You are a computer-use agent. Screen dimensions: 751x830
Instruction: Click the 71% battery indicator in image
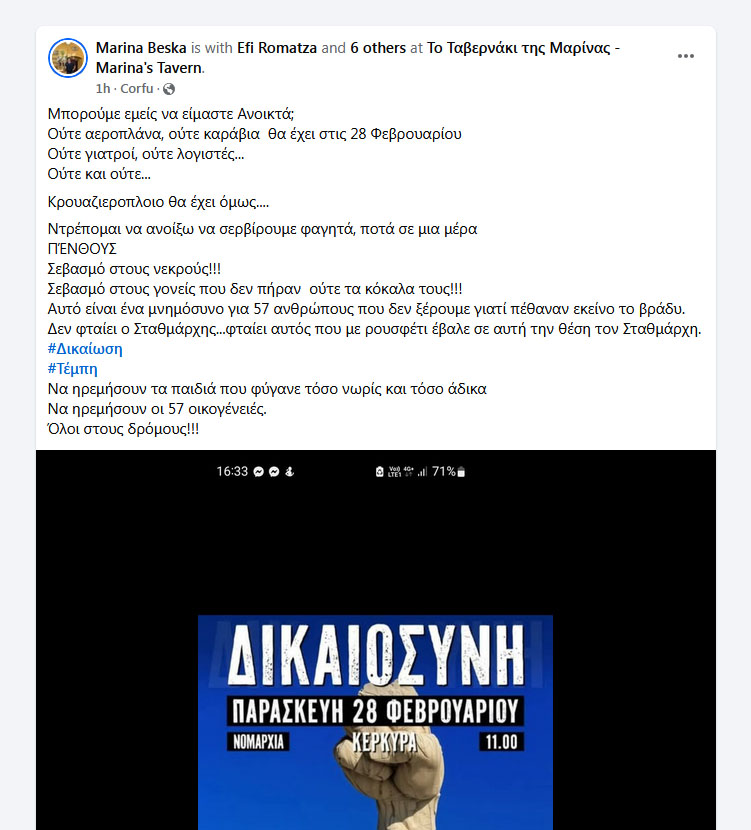click(x=448, y=471)
